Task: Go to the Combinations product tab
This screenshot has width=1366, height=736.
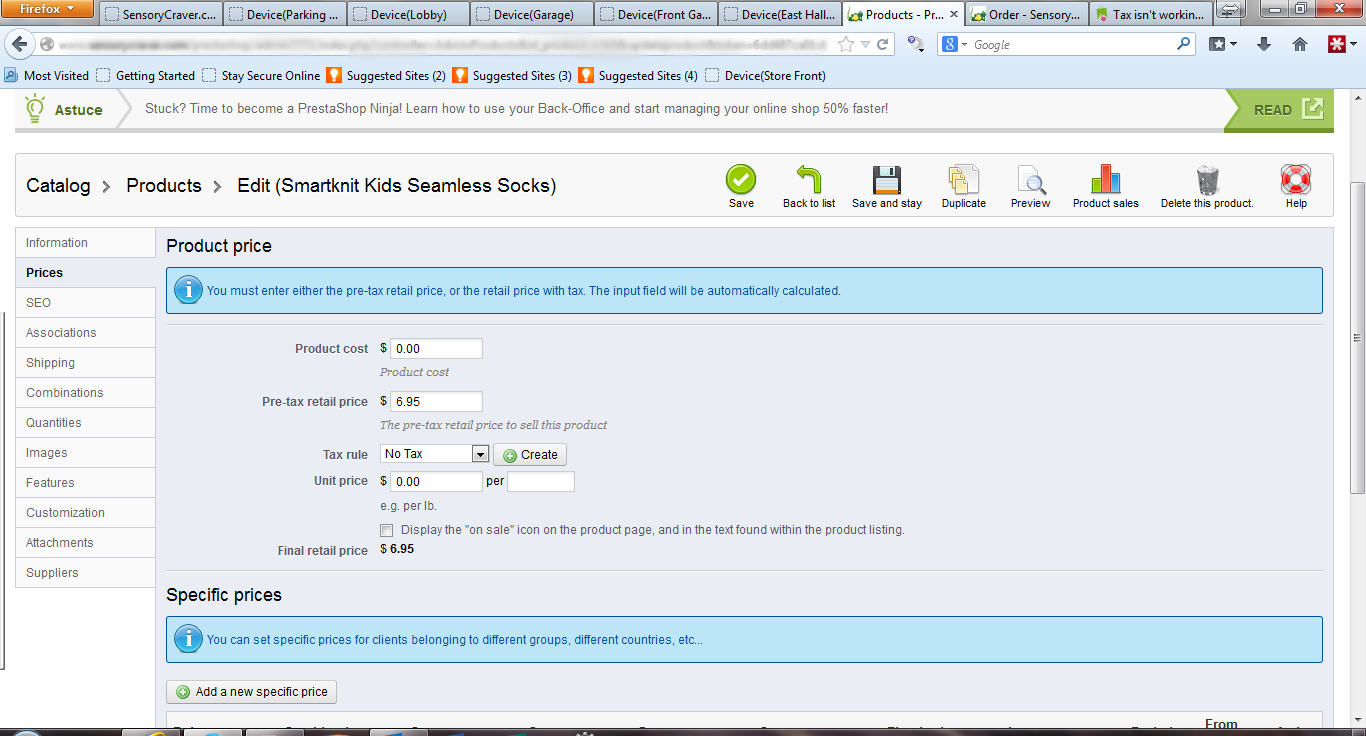Action: click(85, 393)
